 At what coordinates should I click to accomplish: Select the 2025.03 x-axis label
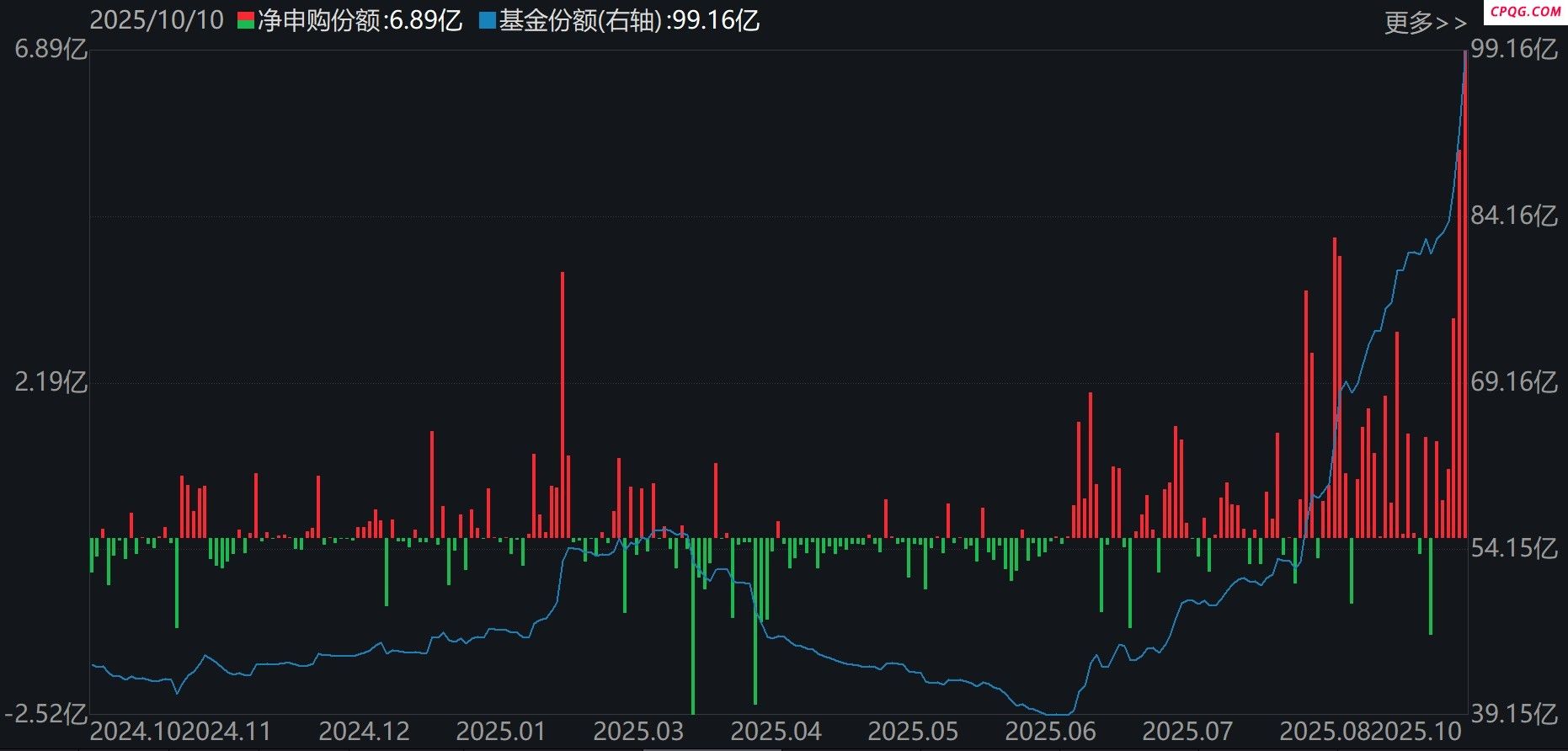click(x=638, y=731)
